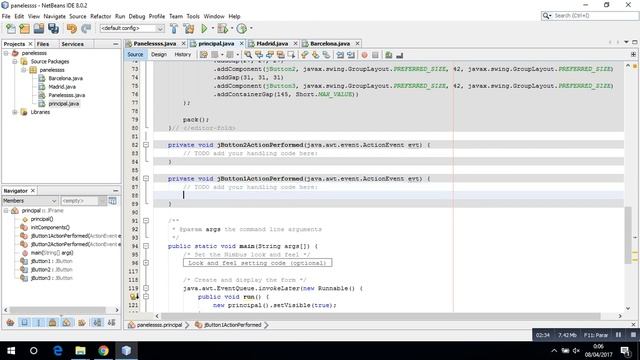Click jButton1ActionPerformed in the breadcrumb bar
Screen dimensions: 640x360
coord(233,325)
